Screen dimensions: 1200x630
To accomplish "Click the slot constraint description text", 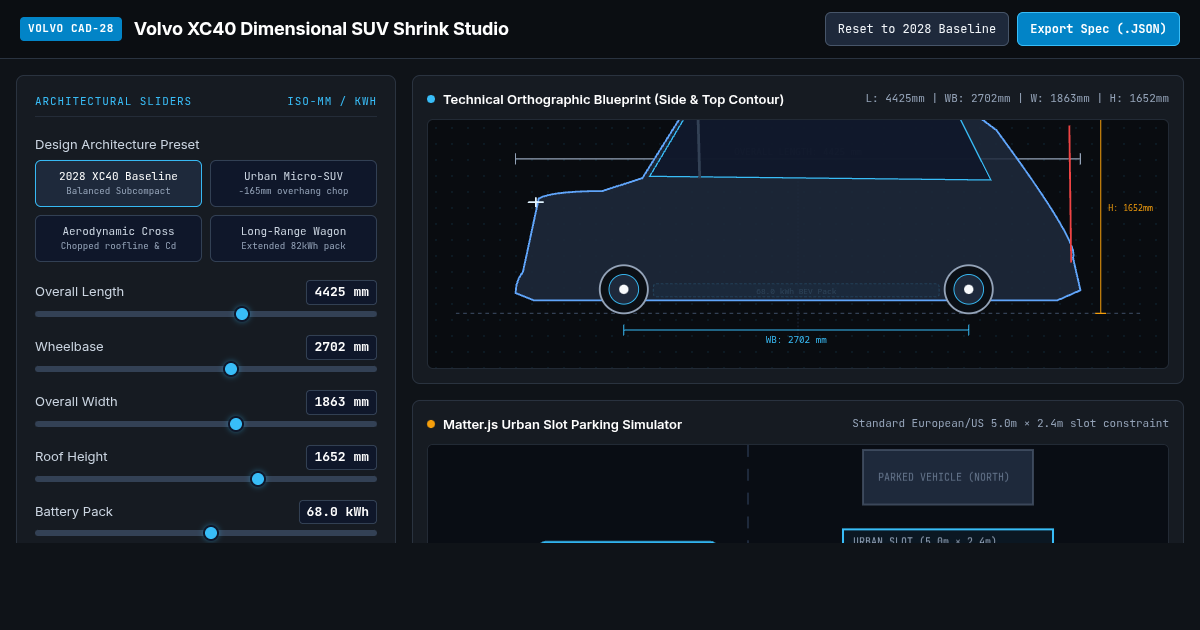I will (x=1010, y=423).
